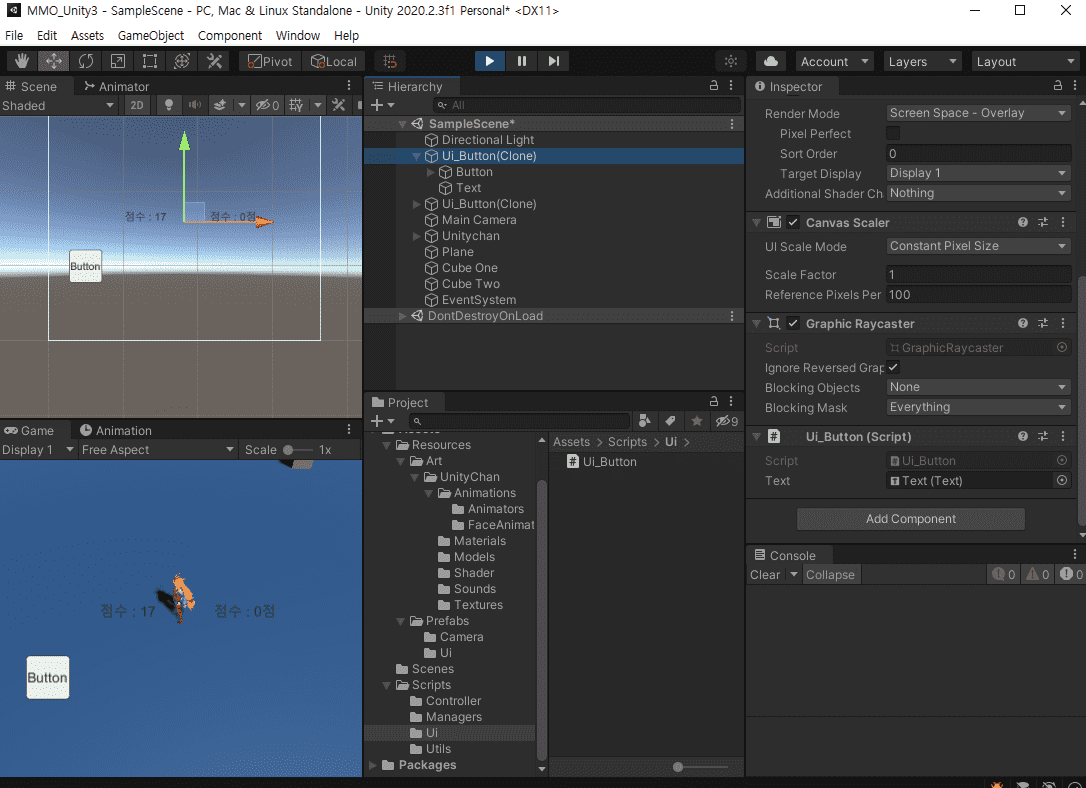Adjust the Project icon size slider

tap(700, 767)
